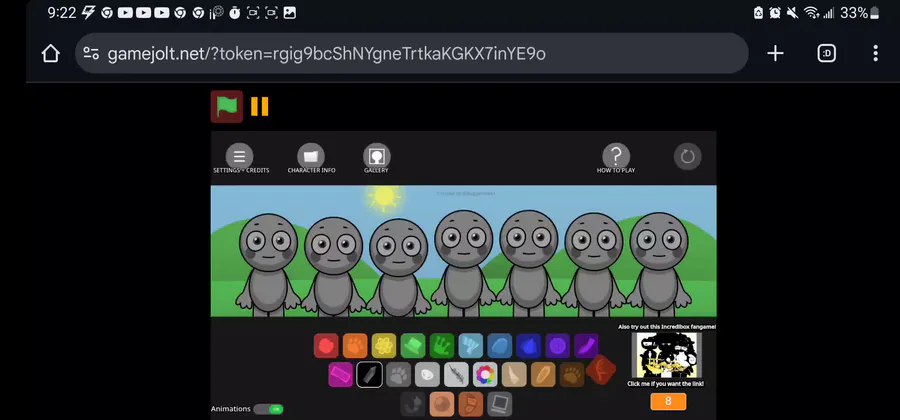Screen dimensions: 900x420
Task: Select the tan horn icon
Action: [x=514, y=375]
